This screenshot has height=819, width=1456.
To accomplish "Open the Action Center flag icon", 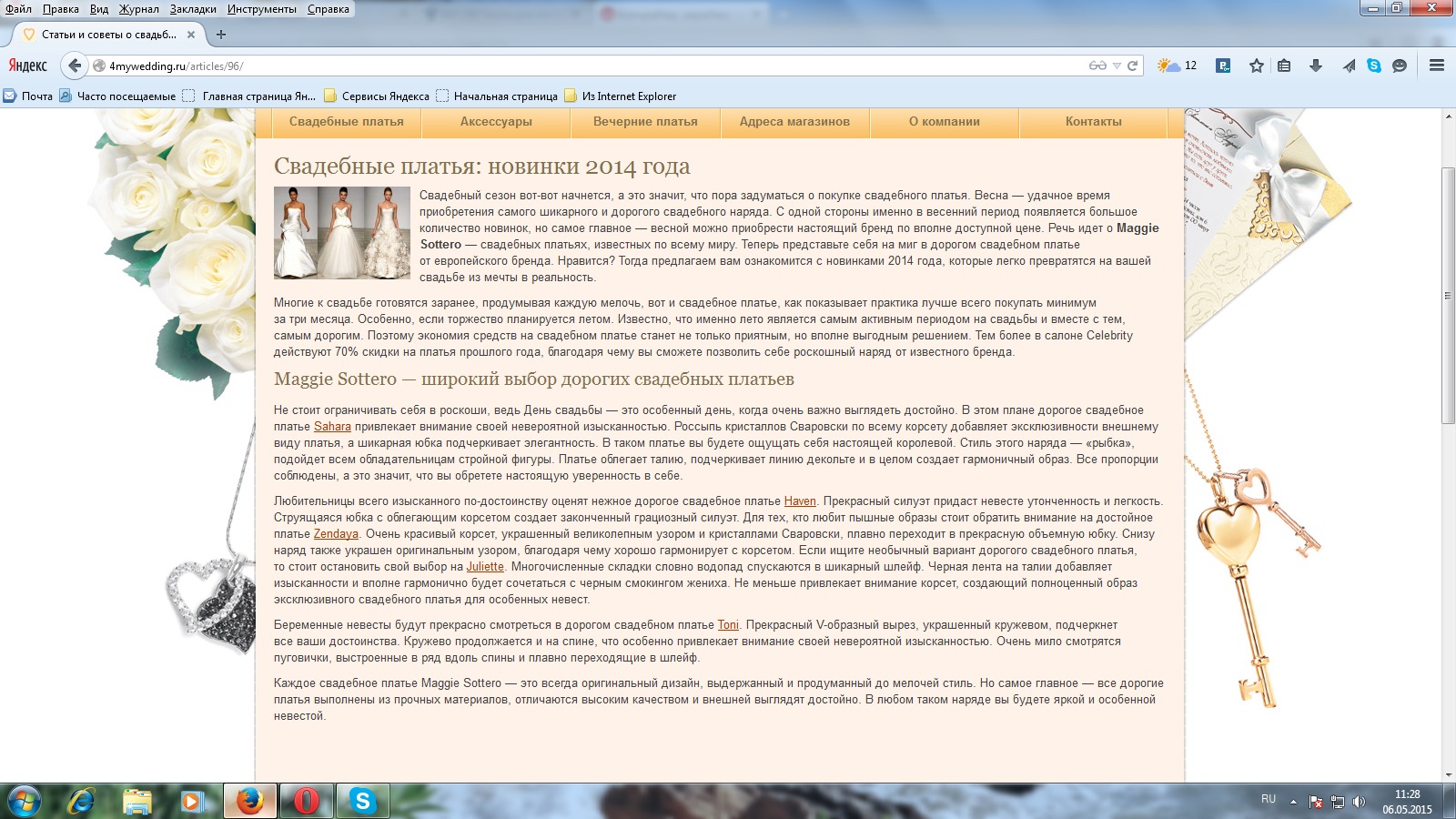I will click(1316, 802).
